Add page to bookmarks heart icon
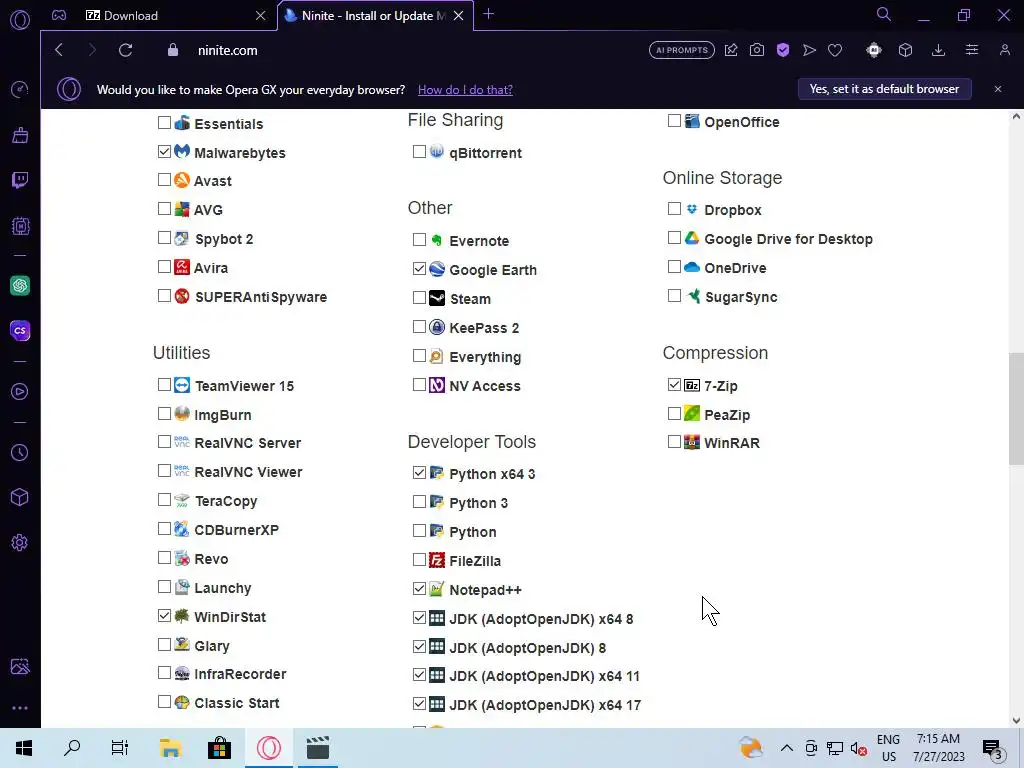 (x=835, y=50)
